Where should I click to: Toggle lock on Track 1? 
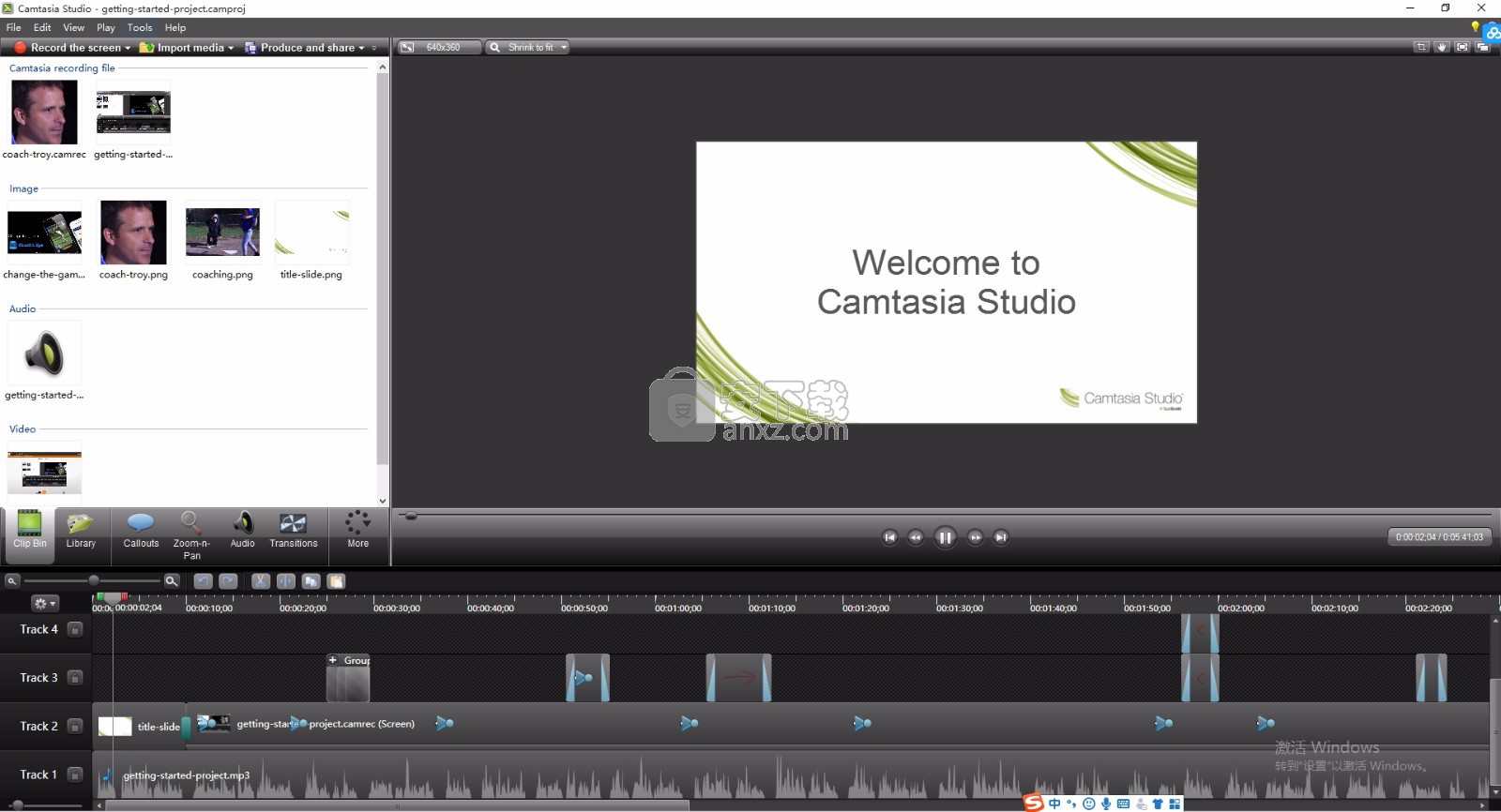pyautogui.click(x=75, y=774)
